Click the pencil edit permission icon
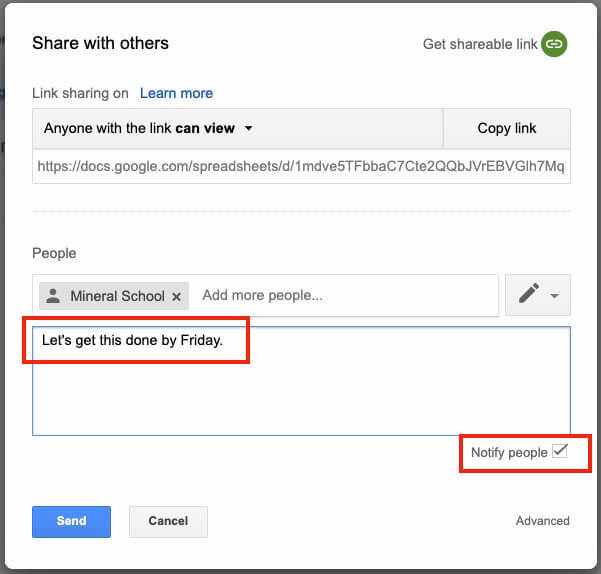The height and width of the screenshot is (574, 601). point(529,295)
